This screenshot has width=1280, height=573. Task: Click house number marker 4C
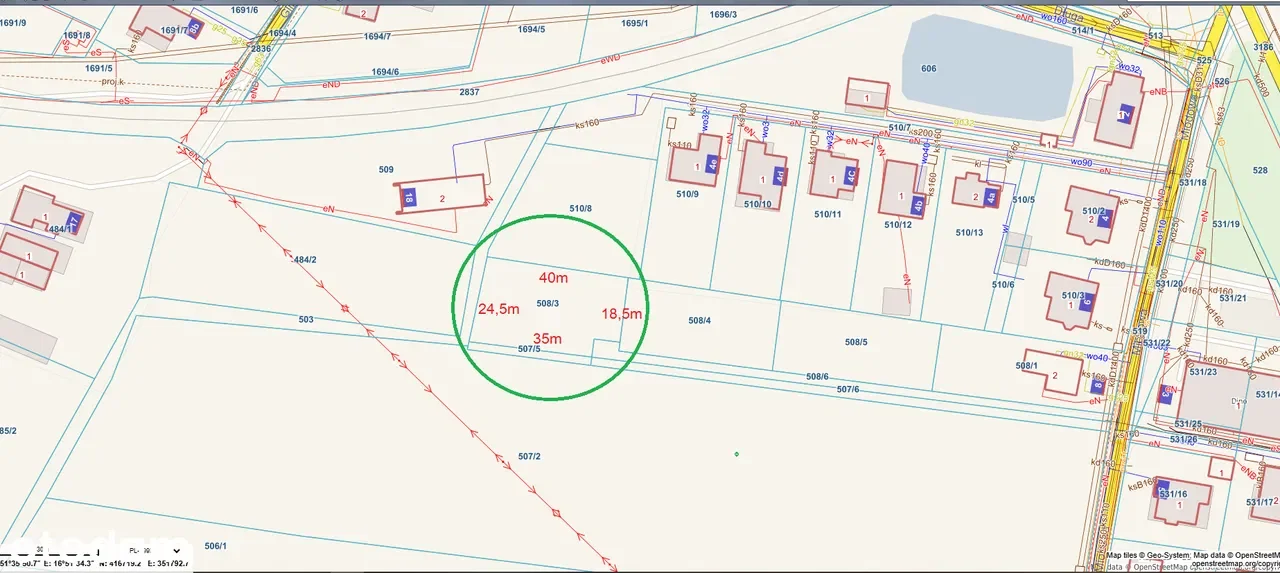click(850, 175)
